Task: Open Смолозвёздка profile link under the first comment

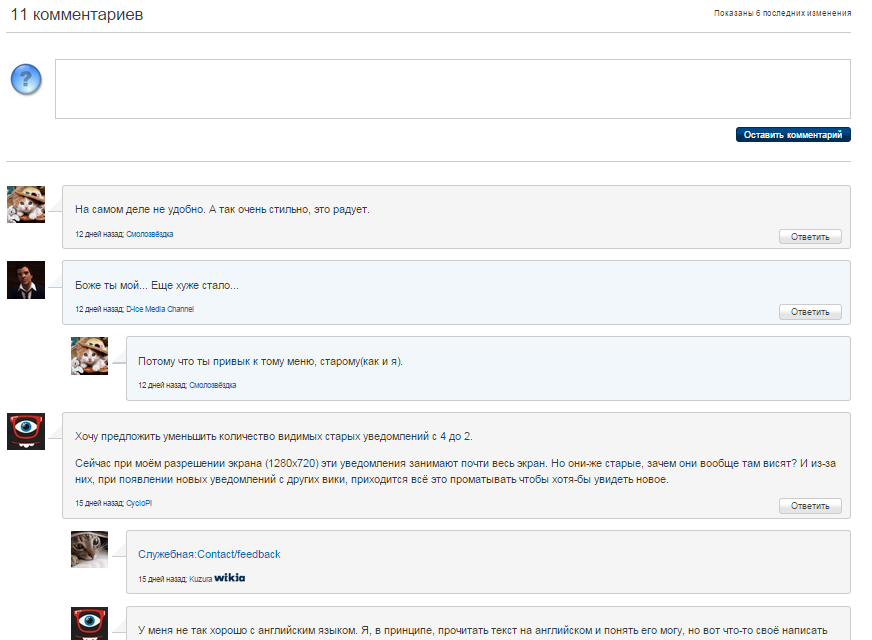Action: coord(150,234)
